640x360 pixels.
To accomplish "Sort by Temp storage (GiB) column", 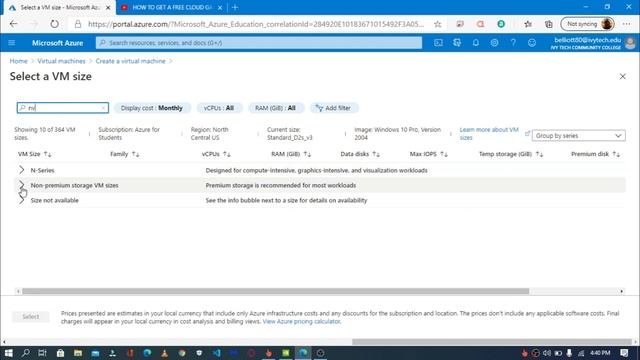I will (x=511, y=154).
